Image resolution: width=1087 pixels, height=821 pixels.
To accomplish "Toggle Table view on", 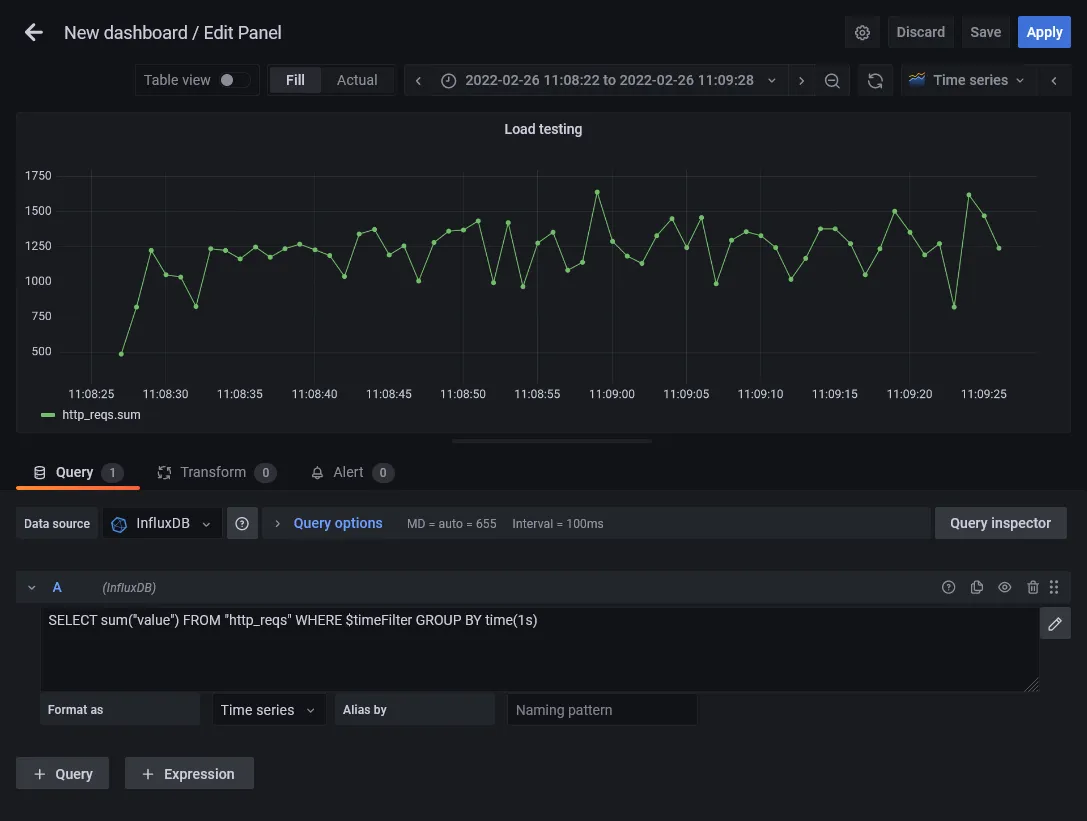I will click(x=230, y=79).
